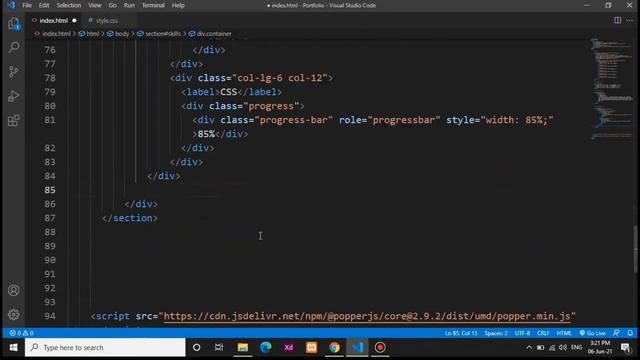Open the notifications bell in status bar
640x360 pixels.
(x=630, y=333)
